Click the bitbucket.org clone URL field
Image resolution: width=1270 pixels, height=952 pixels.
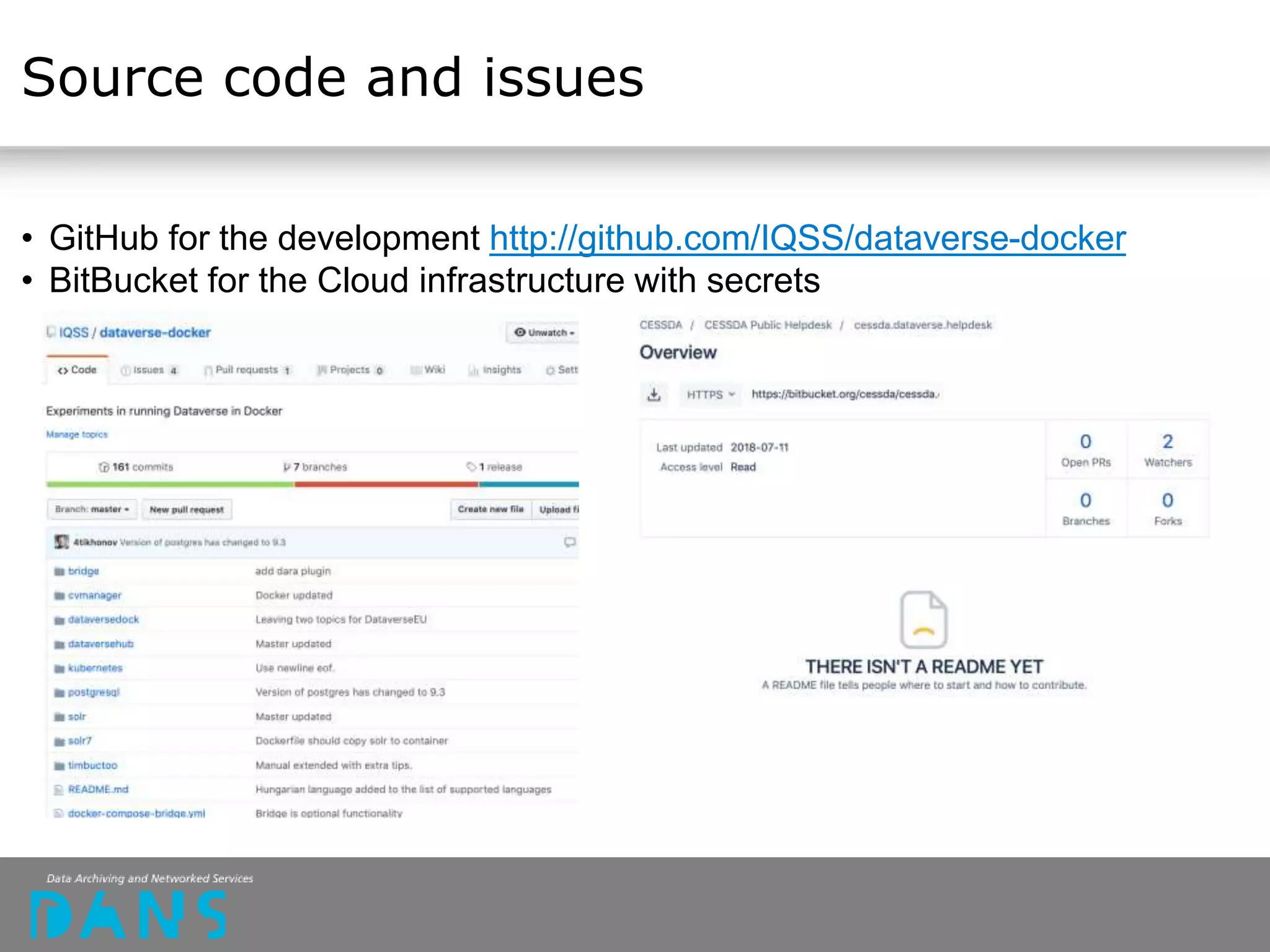pos(845,394)
